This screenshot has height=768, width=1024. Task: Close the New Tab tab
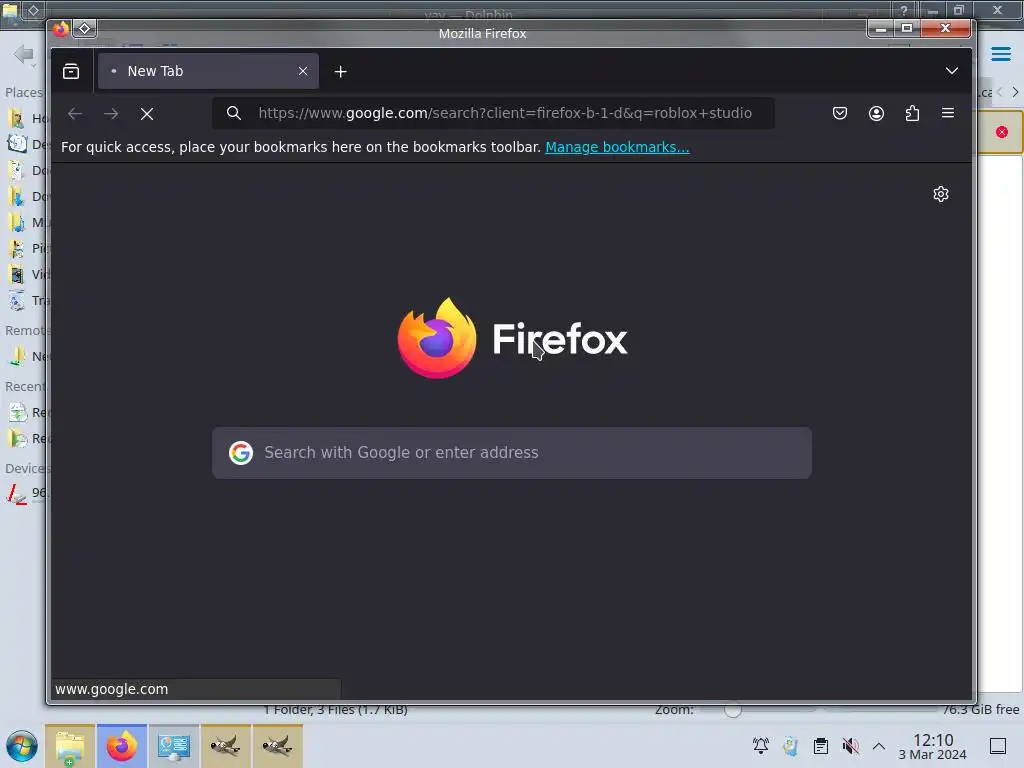pos(303,71)
